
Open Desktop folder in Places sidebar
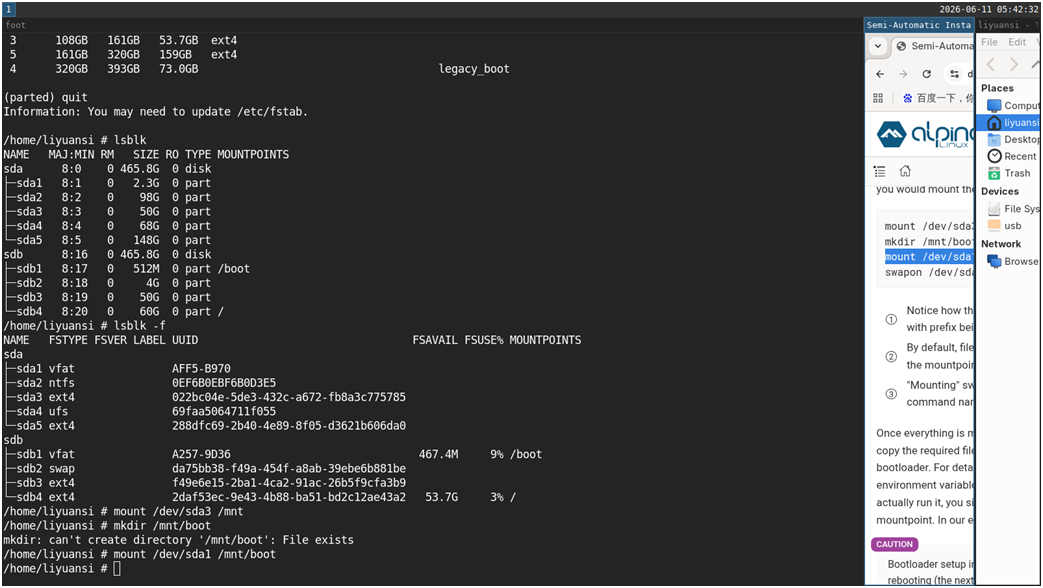pyautogui.click(x=1012, y=140)
